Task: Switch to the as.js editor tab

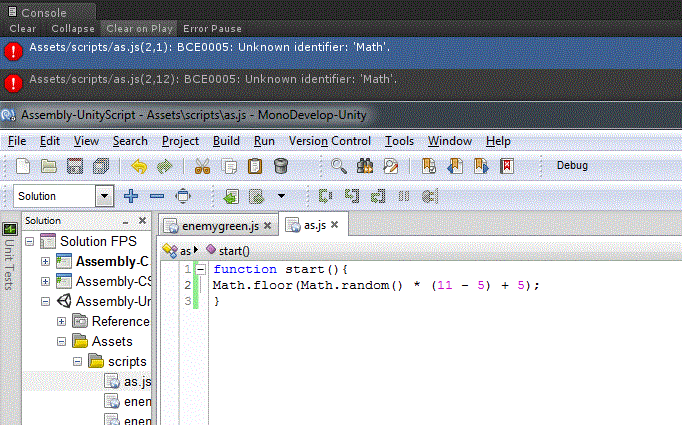Action: coord(315,225)
